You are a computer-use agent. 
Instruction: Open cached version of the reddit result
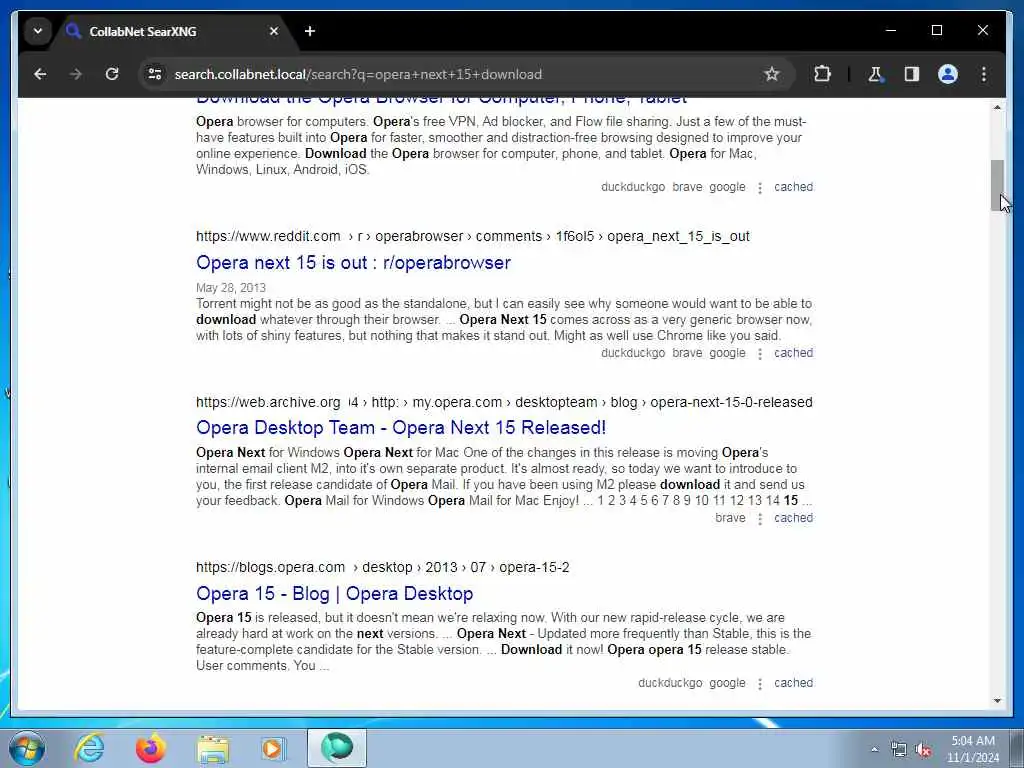point(793,353)
